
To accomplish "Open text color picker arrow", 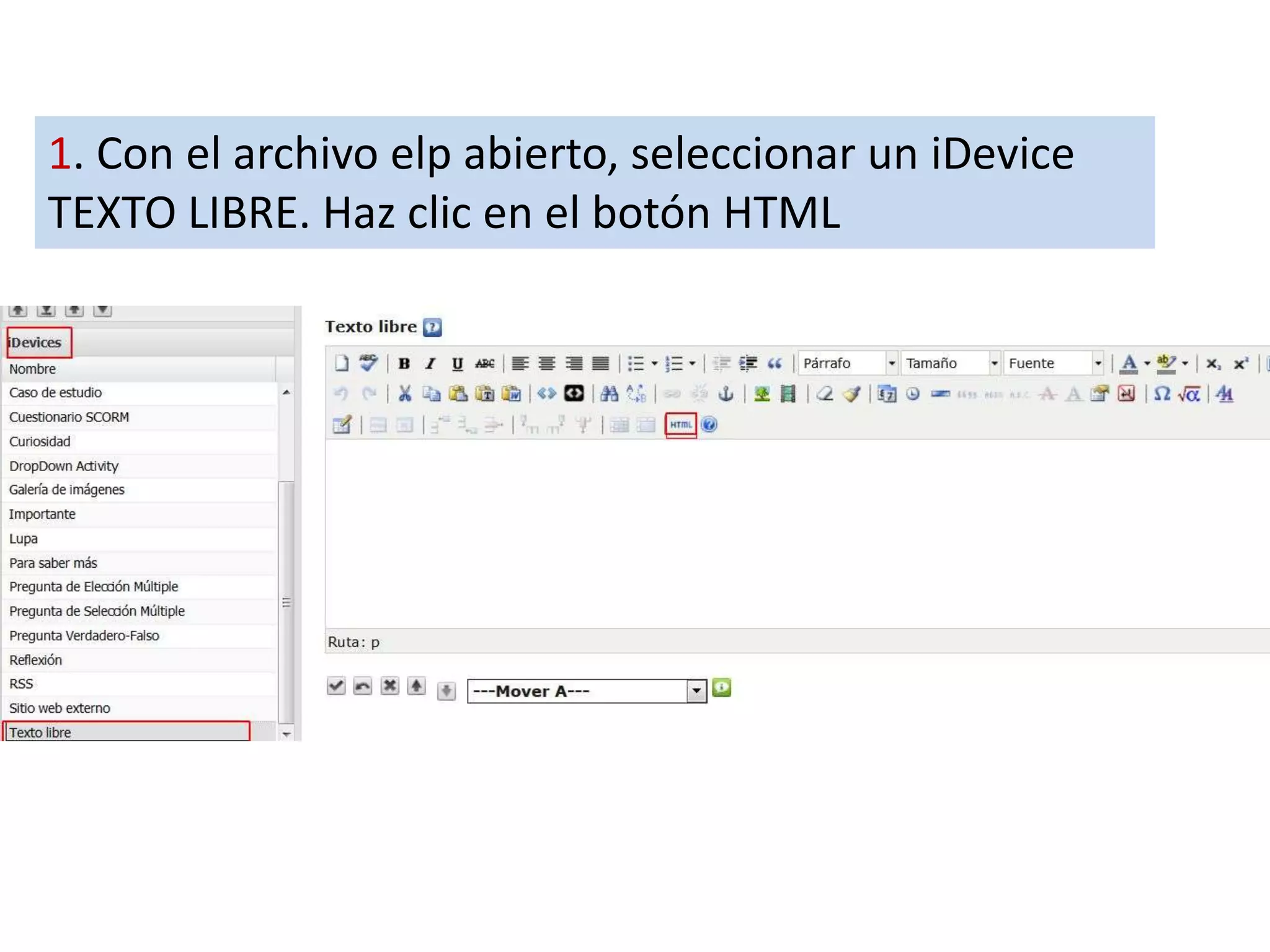I will point(1147,364).
